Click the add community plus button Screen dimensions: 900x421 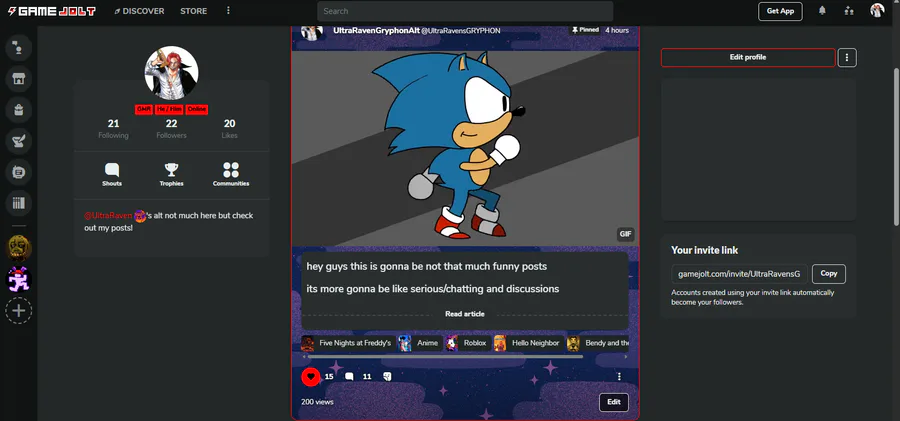pos(18,311)
